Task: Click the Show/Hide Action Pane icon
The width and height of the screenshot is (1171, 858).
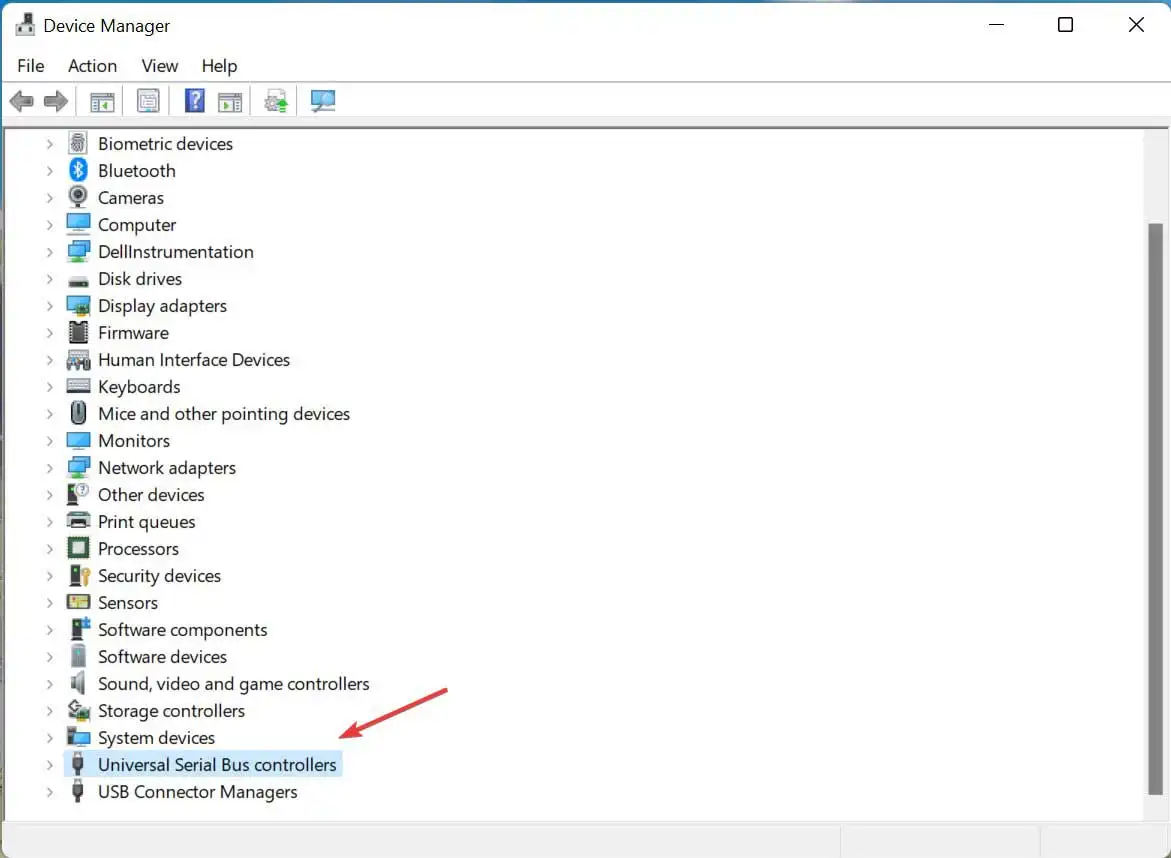Action: click(230, 101)
